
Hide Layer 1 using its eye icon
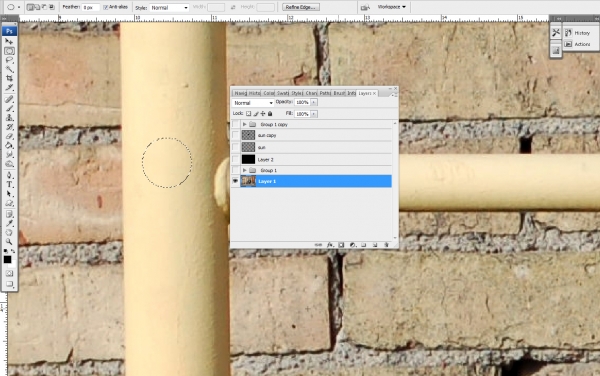[235, 181]
